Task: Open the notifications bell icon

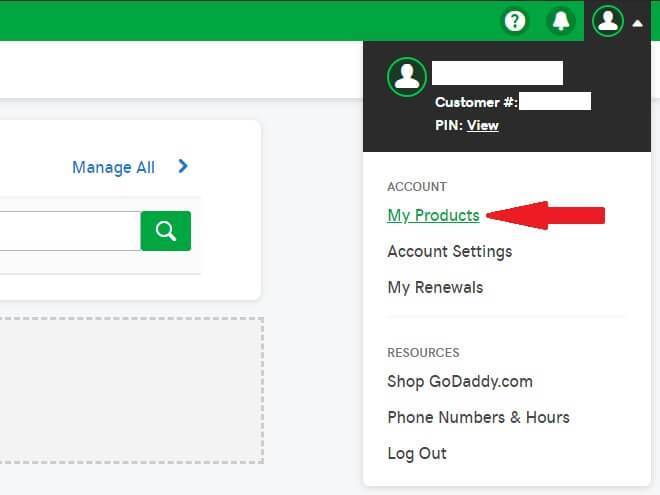Action: [x=561, y=21]
